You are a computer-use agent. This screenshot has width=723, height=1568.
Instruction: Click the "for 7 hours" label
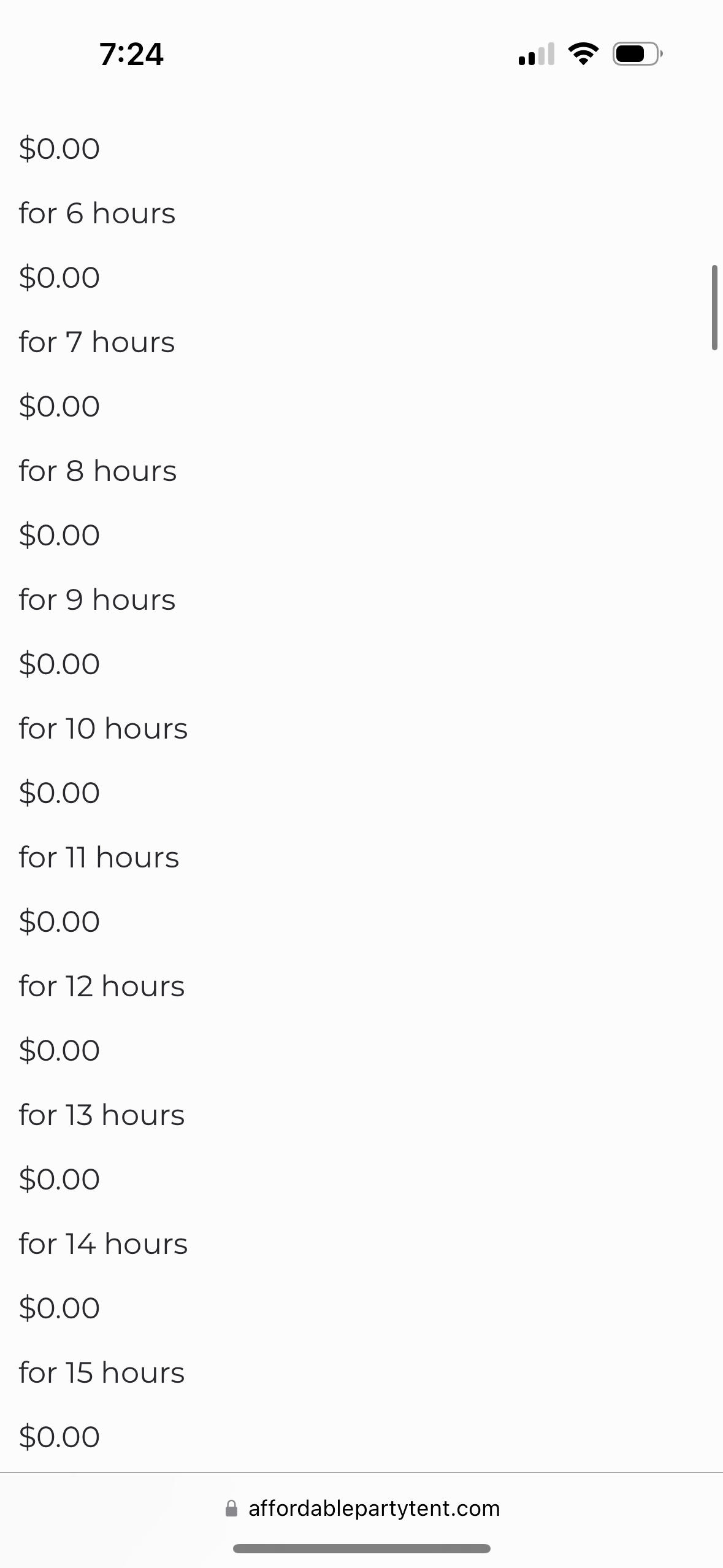pyautogui.click(x=97, y=342)
